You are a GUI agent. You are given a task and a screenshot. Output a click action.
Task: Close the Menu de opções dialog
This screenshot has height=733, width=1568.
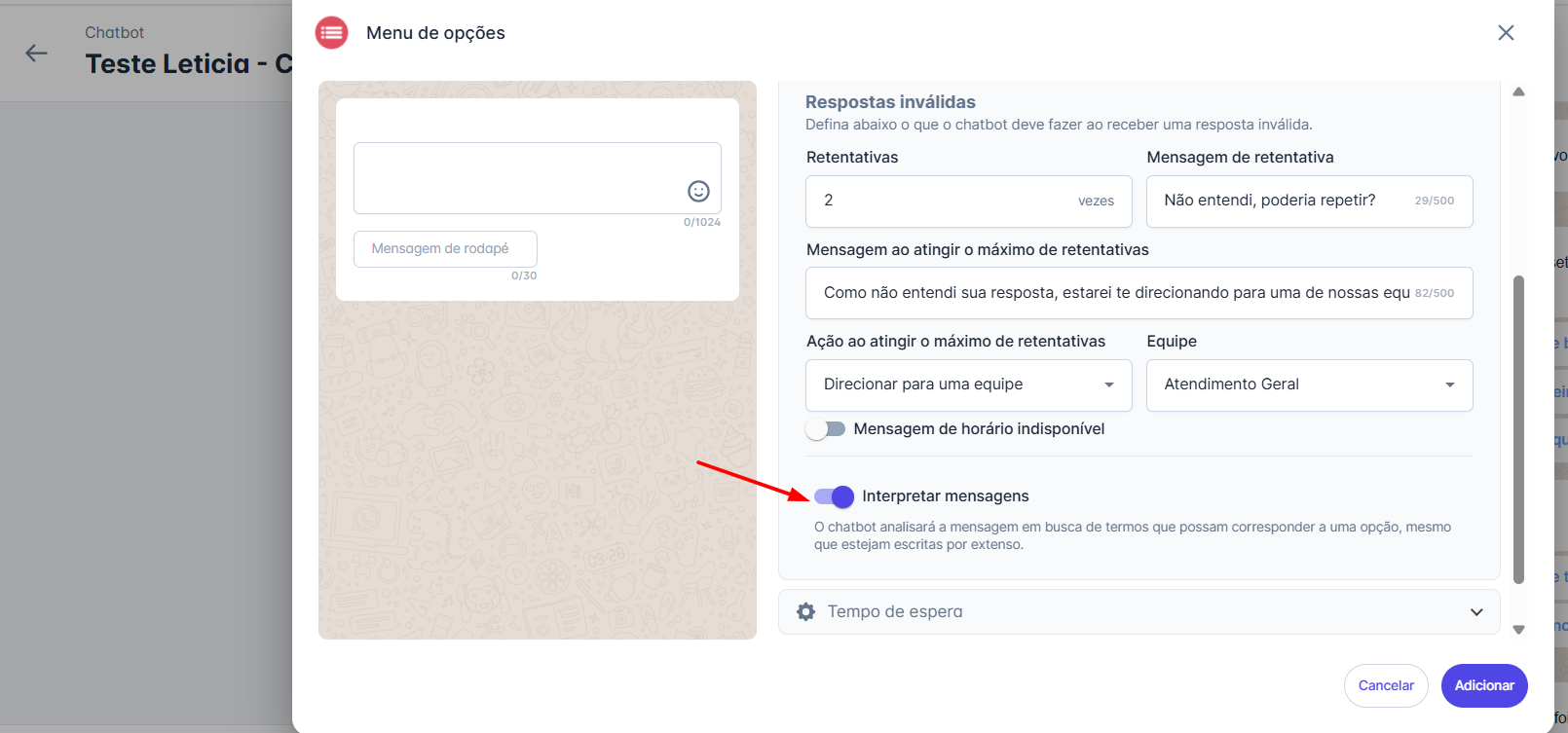(1506, 33)
